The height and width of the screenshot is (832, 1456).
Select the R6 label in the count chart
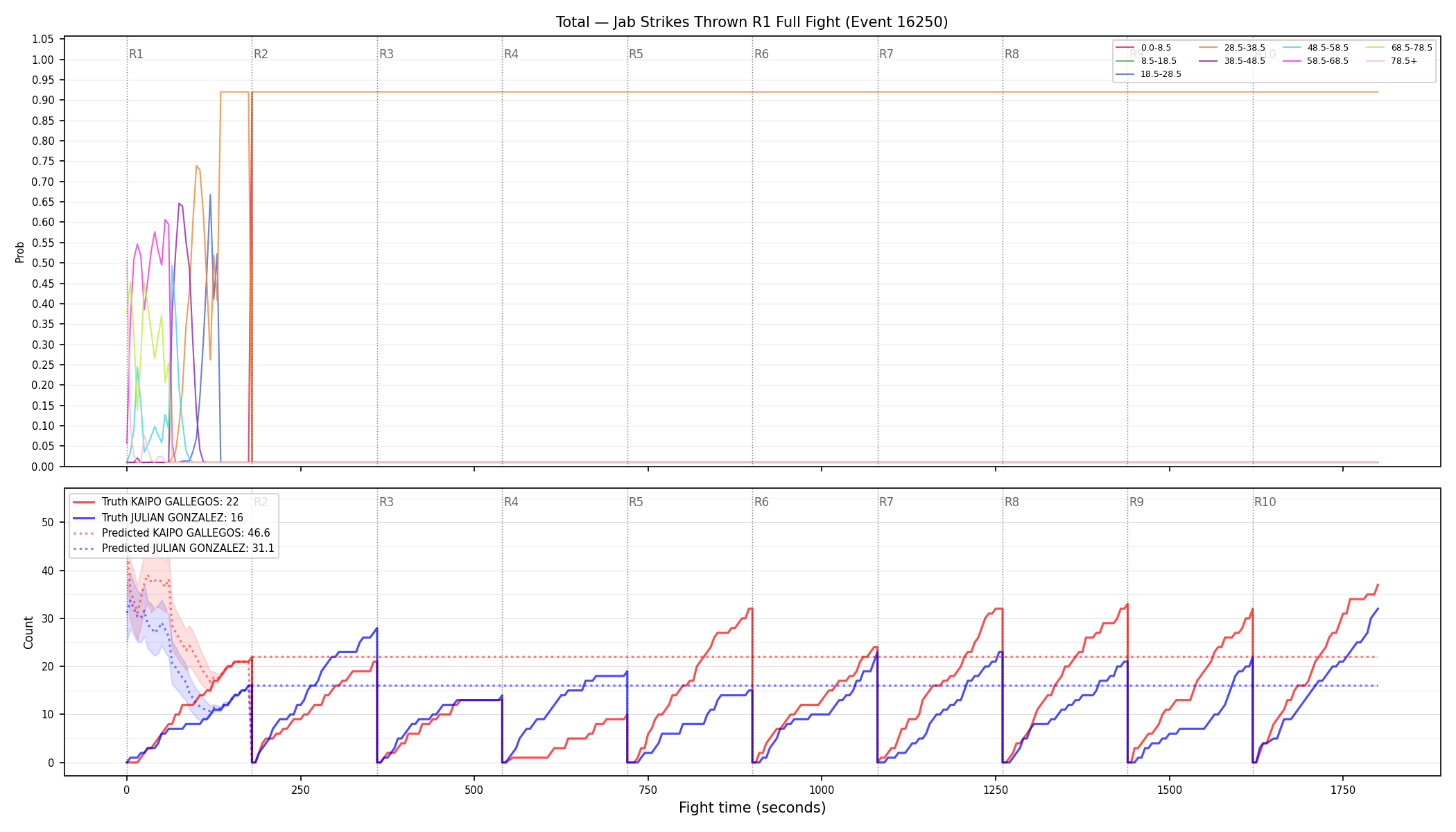(x=761, y=502)
